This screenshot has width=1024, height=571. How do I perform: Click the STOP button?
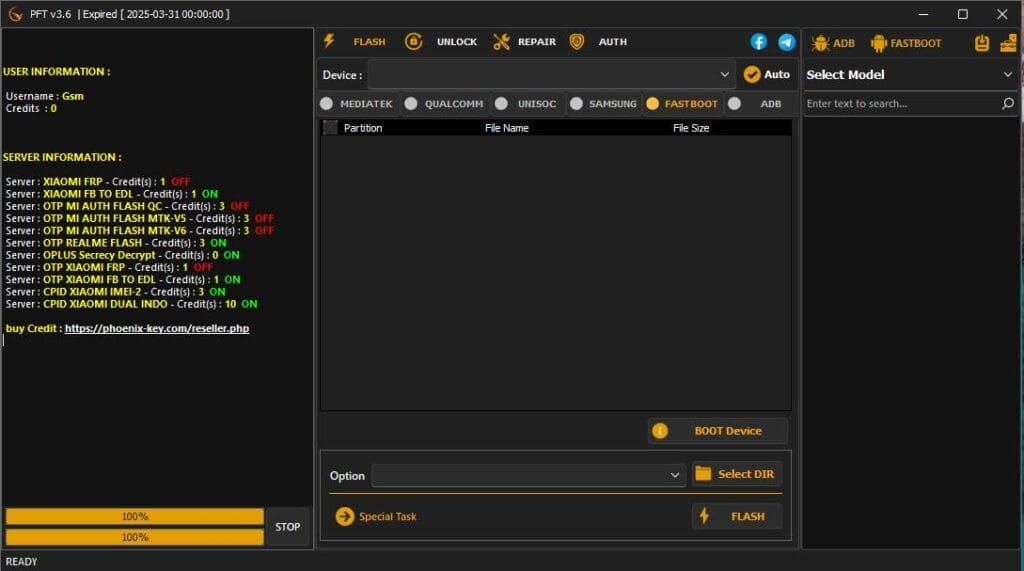[287, 527]
